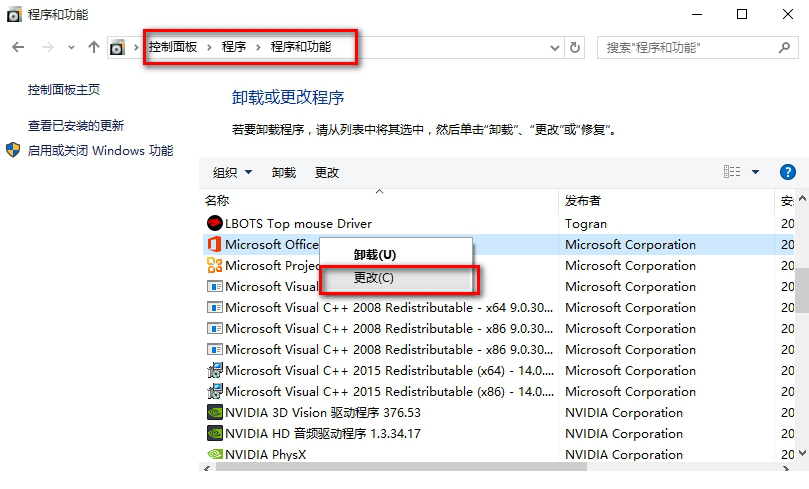809x489 pixels.
Task: Maximize the 程序和功能 window
Action: coord(742,14)
